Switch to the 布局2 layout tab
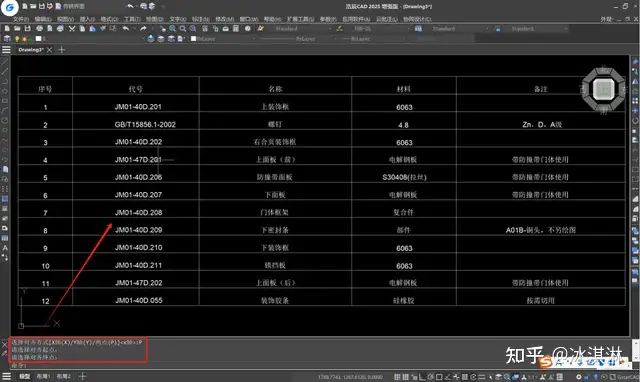The height and width of the screenshot is (382, 640). [x=63, y=376]
